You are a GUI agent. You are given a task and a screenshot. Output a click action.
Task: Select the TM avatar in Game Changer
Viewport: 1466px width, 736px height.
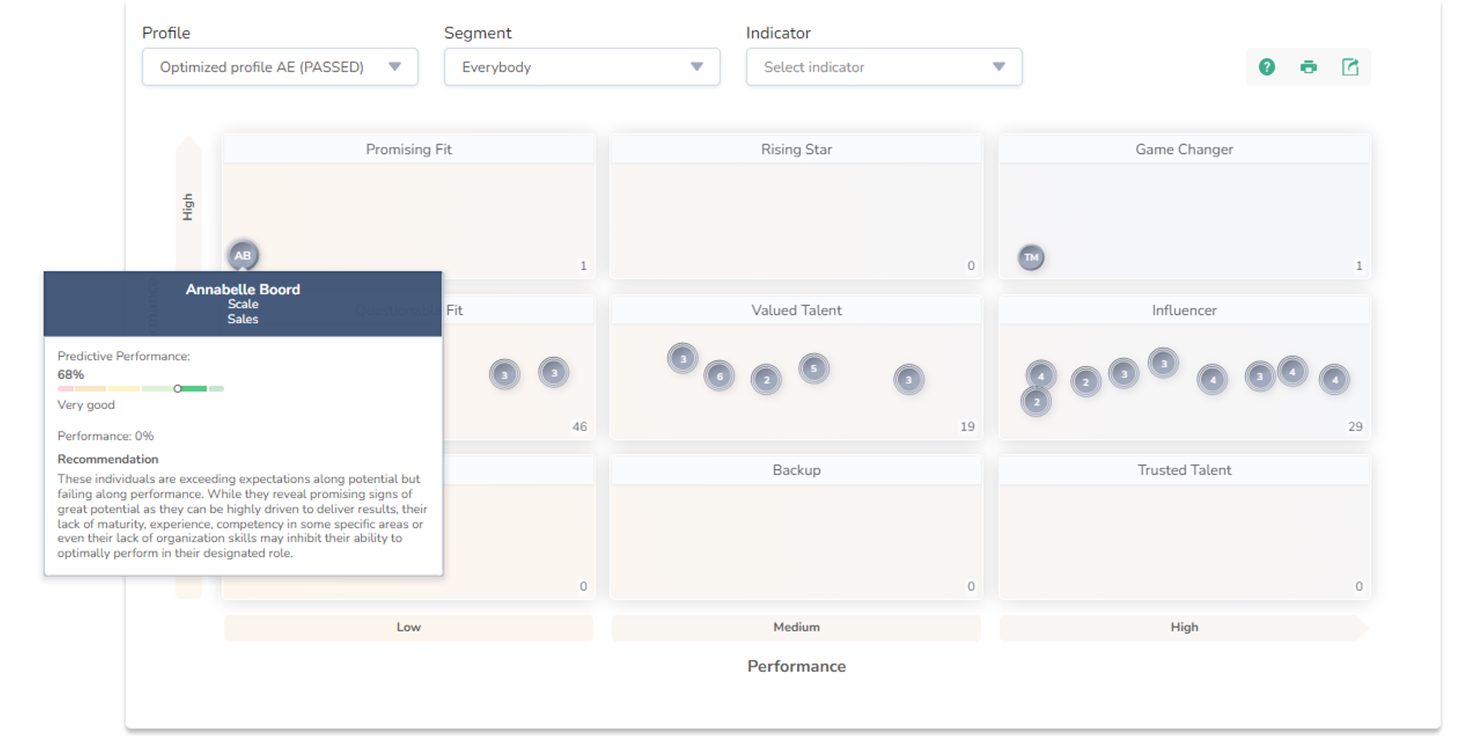(1031, 258)
